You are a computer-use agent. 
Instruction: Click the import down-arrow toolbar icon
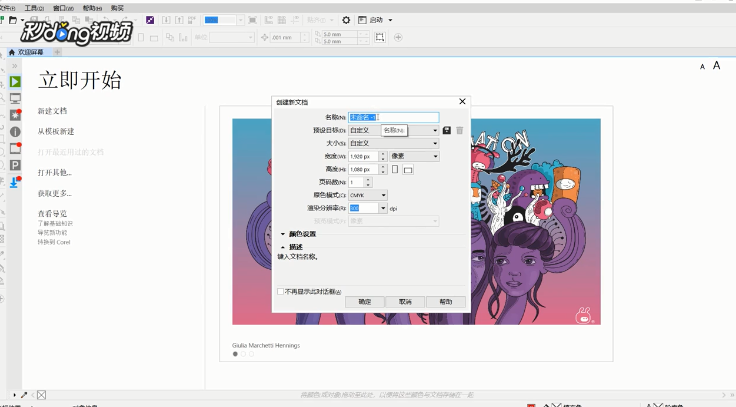[x=166, y=20]
